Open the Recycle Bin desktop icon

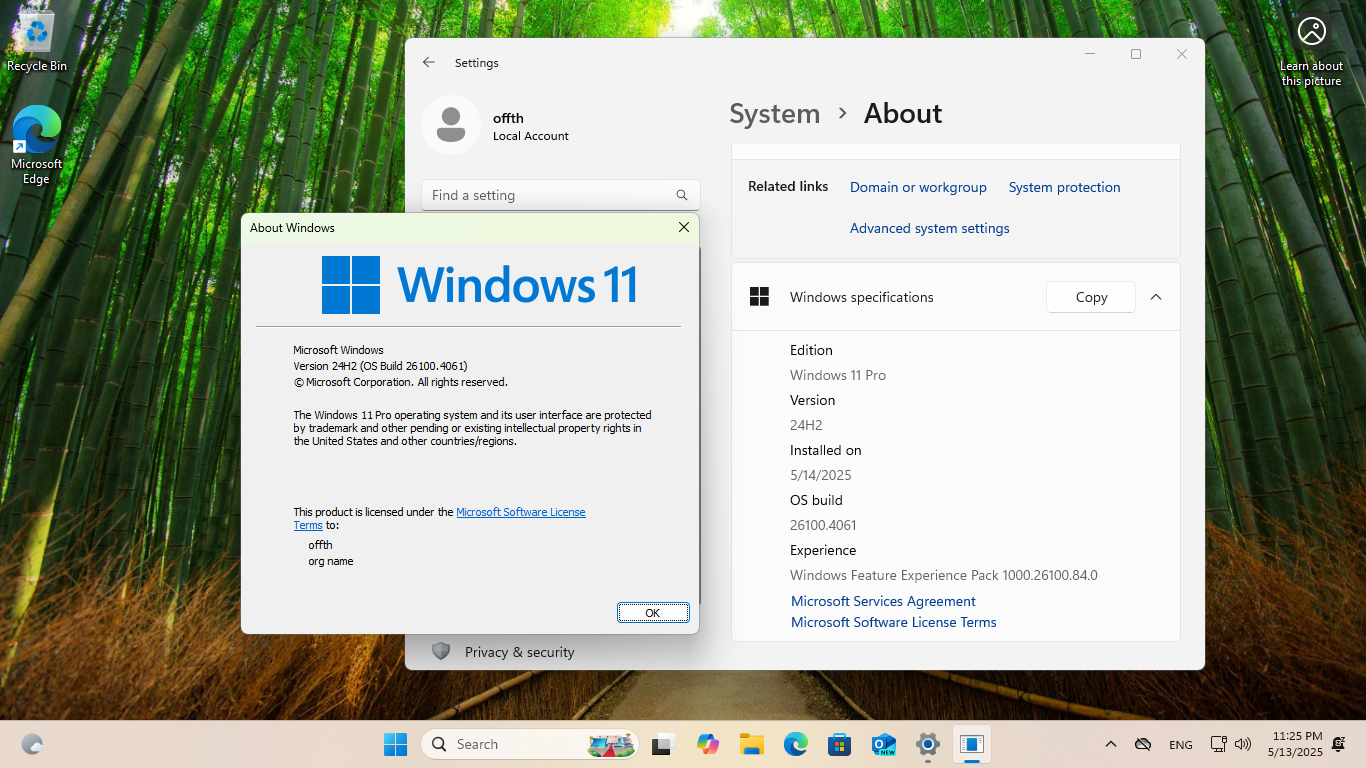(x=37, y=40)
